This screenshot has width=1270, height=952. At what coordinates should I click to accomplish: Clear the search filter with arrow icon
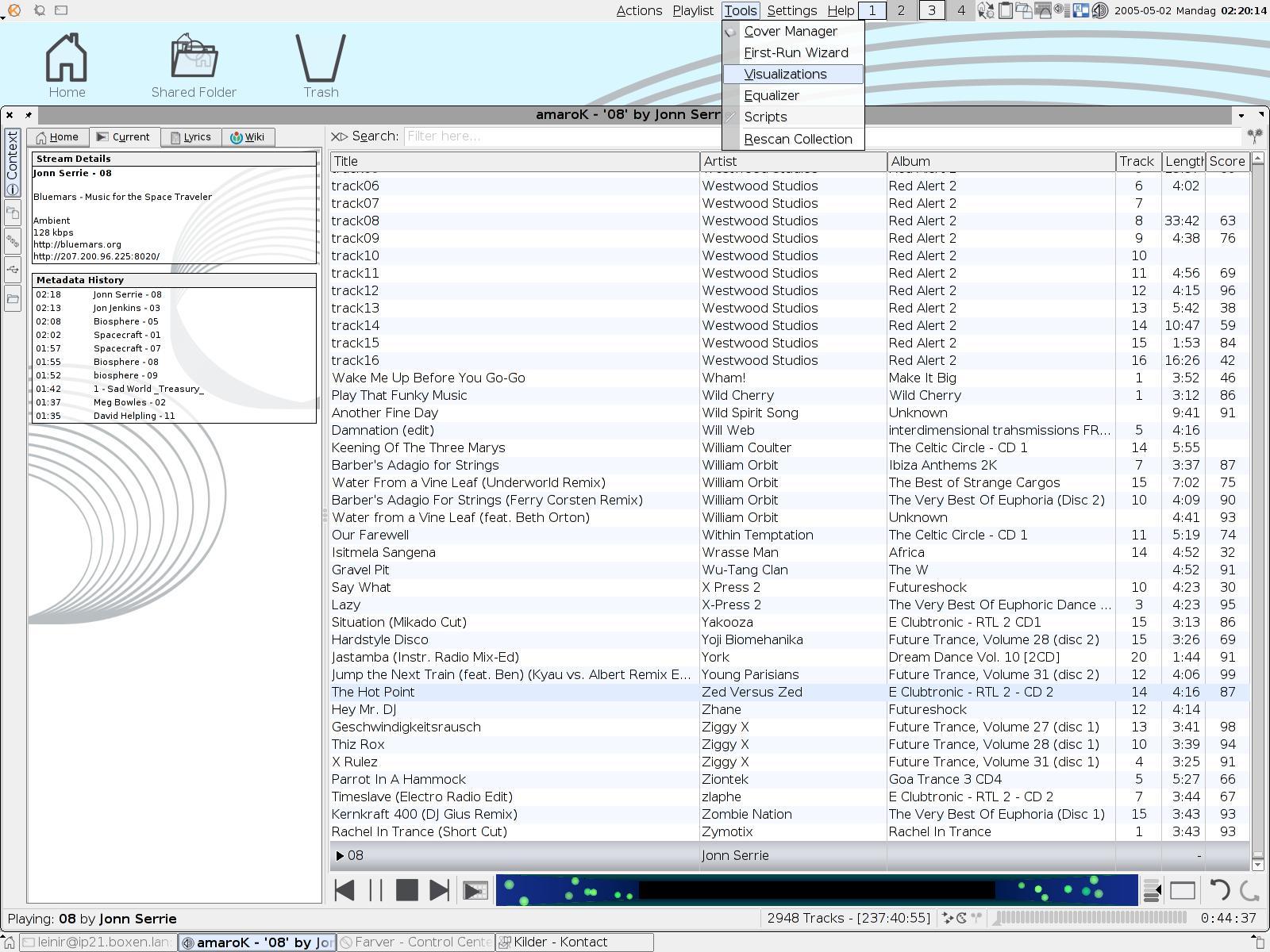click(339, 136)
